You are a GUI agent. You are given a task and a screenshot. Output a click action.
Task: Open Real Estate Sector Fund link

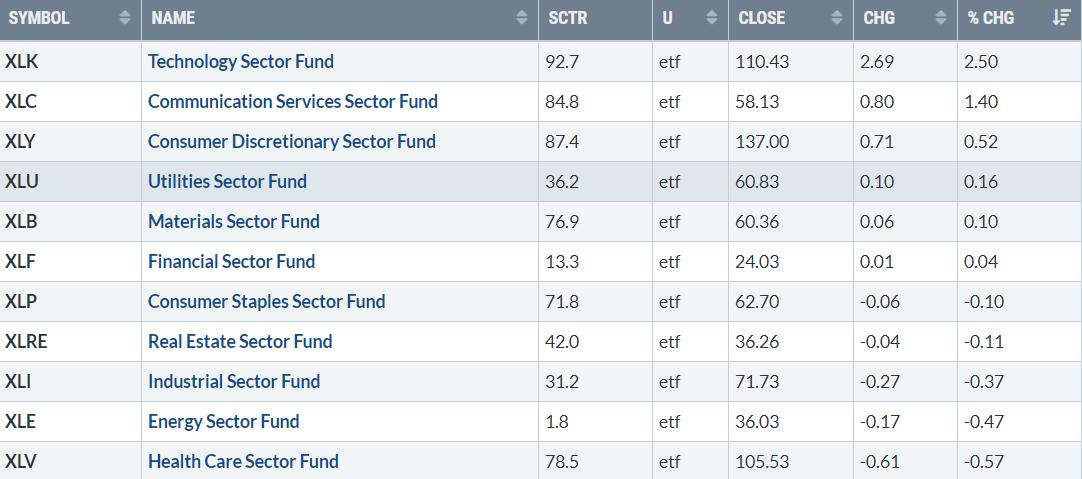[x=240, y=341]
